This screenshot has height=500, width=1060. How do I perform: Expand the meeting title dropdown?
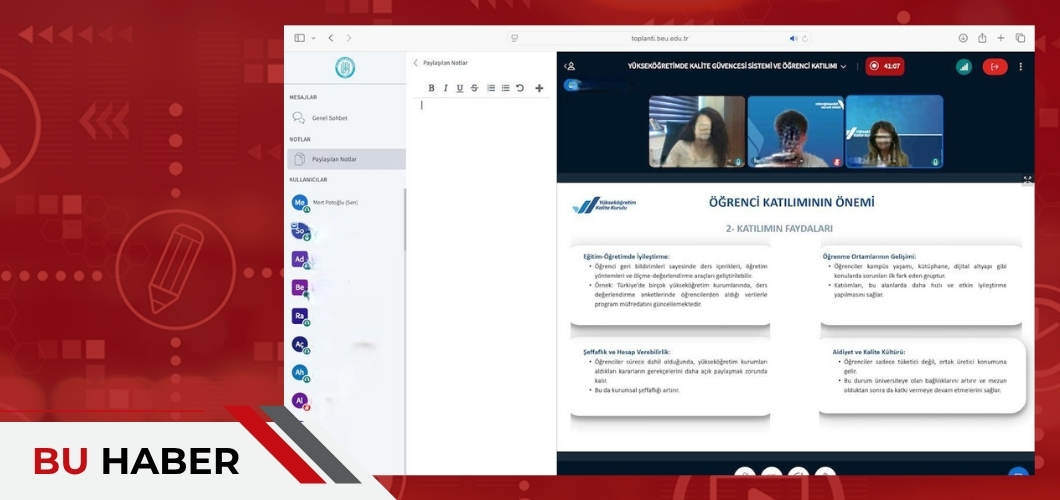[x=843, y=67]
